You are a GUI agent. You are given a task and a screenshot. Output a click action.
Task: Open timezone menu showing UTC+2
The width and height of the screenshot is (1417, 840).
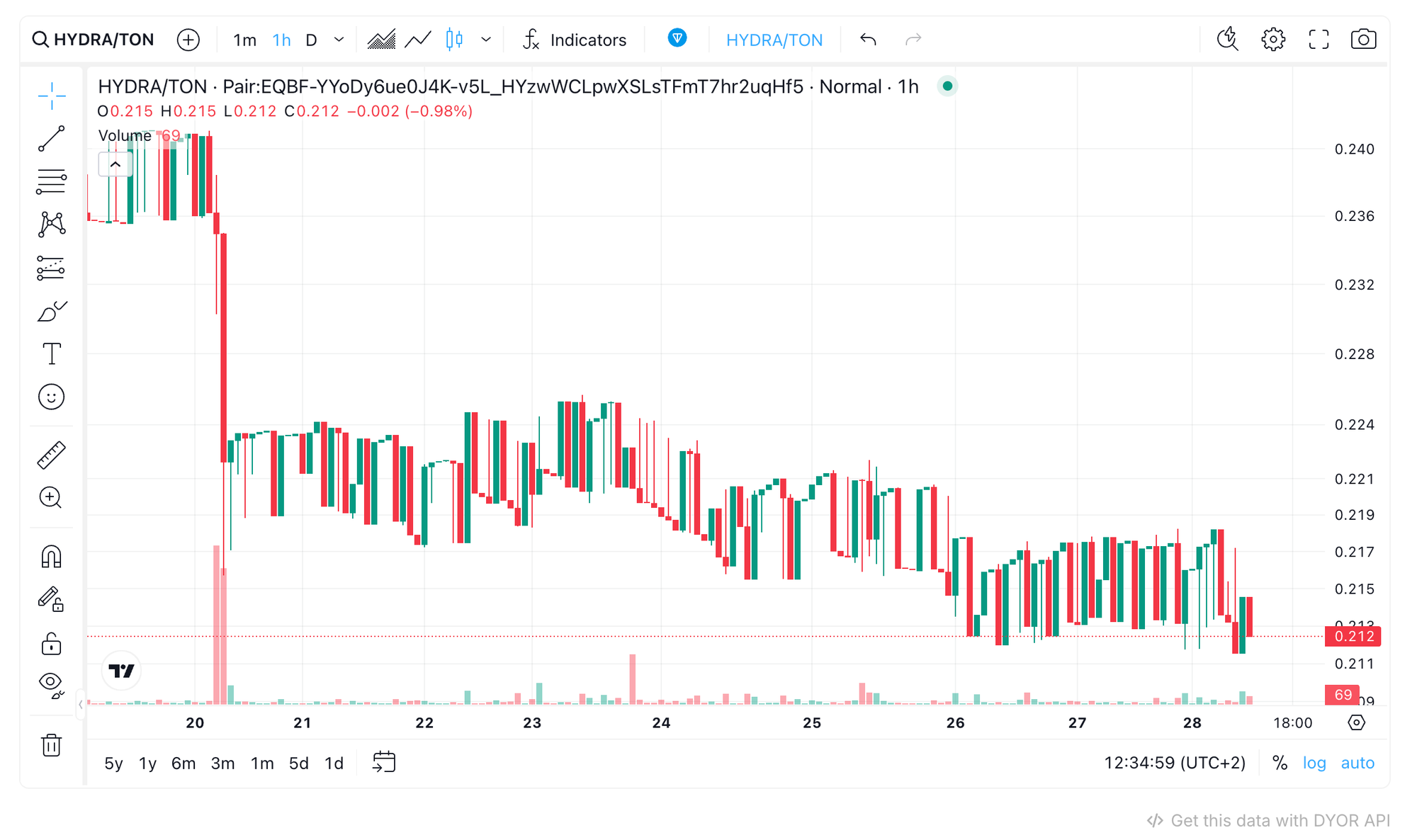click(x=1175, y=763)
